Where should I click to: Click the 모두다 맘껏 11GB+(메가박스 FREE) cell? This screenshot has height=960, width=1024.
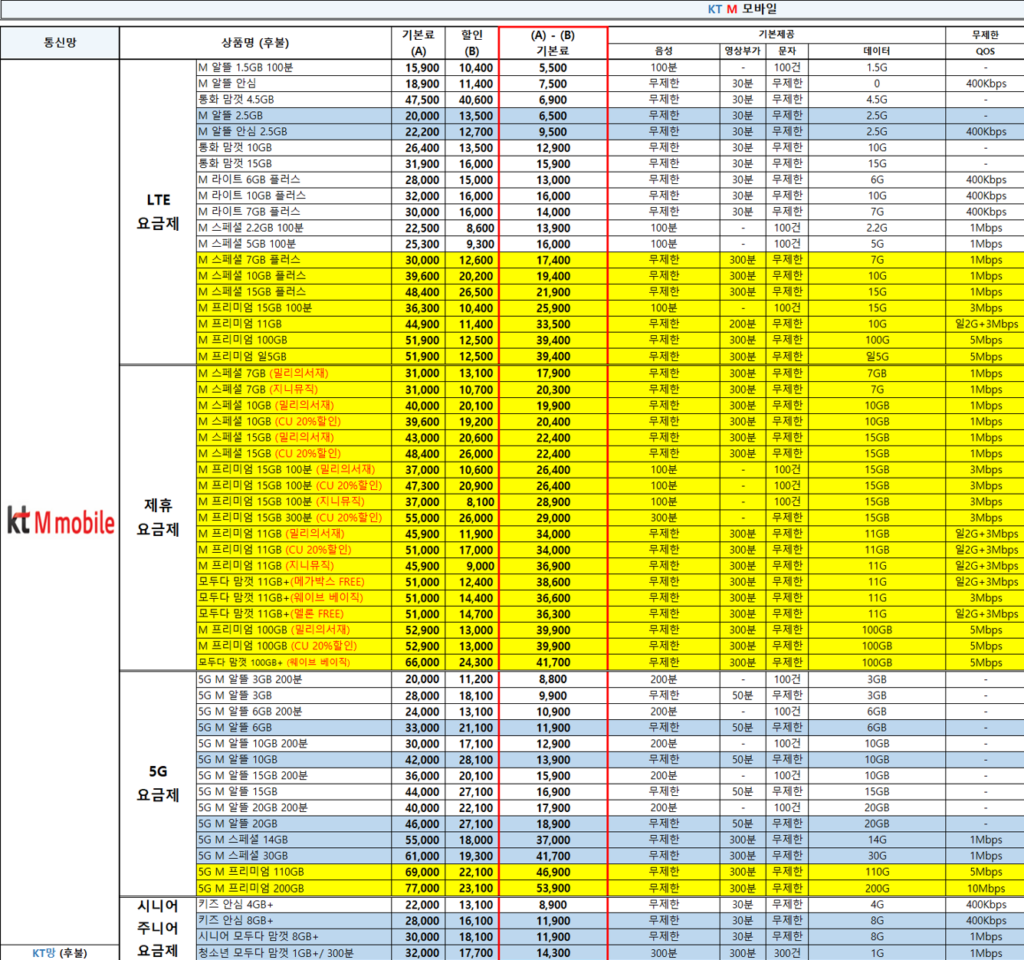pos(292,581)
